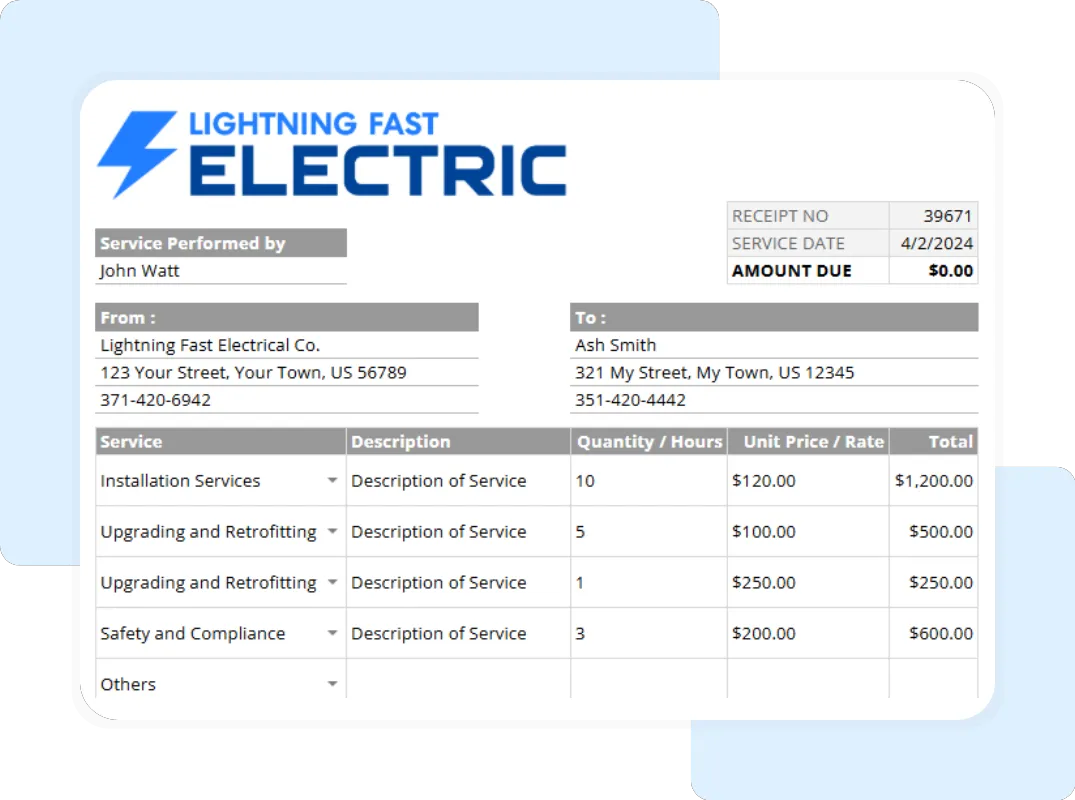Click the AMOUNT DUE cell
Screen dimensions: 1075x800
pyautogui.click(x=933, y=270)
